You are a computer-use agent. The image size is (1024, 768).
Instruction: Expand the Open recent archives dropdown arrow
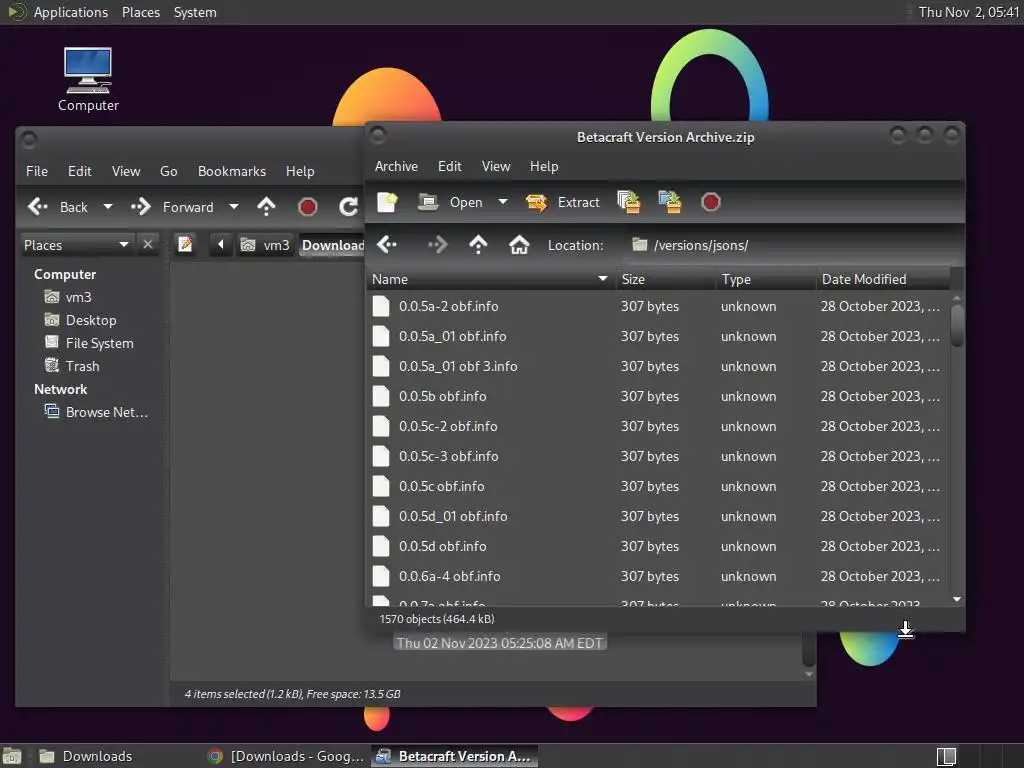coord(503,202)
